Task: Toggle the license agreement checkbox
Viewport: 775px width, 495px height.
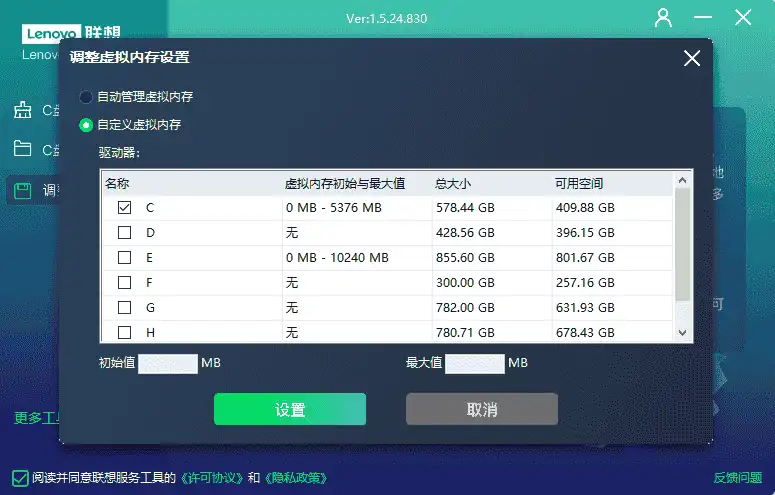Action: pos(20,478)
